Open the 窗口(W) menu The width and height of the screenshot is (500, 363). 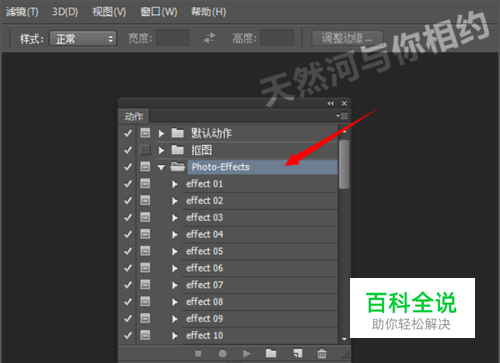pos(159,12)
